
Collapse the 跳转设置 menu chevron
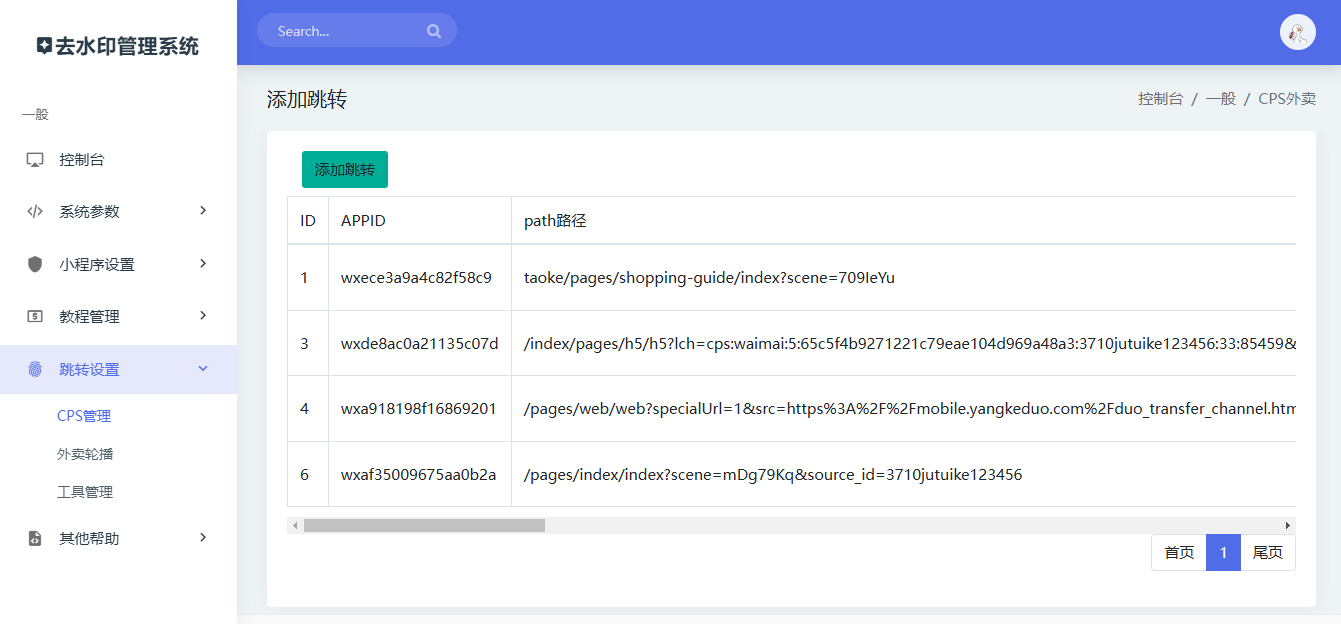click(x=203, y=369)
